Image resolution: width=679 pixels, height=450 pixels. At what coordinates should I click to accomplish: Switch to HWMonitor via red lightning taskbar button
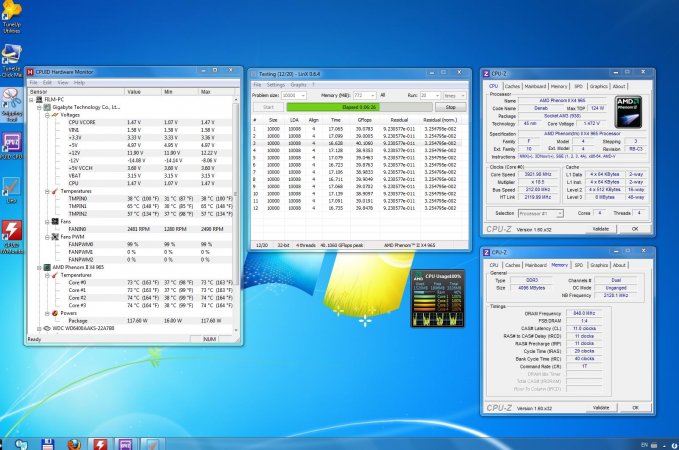(100, 444)
